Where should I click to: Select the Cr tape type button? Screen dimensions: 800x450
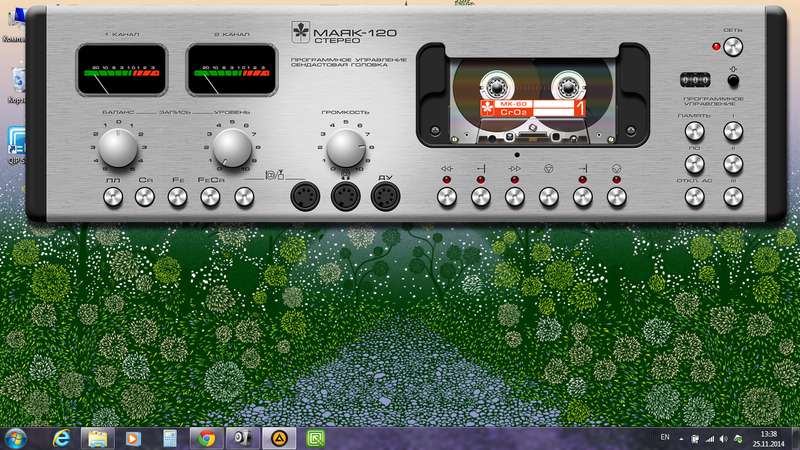tap(145, 197)
